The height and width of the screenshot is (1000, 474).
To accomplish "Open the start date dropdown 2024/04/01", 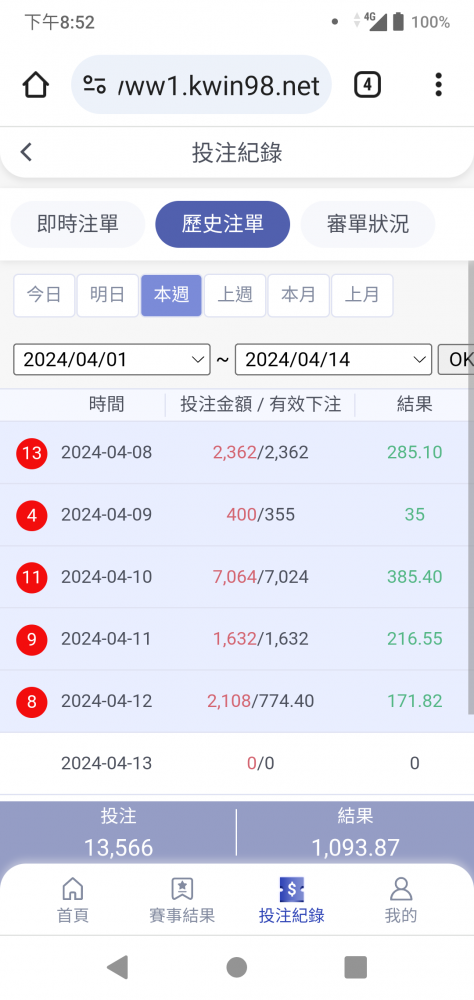I will pyautogui.click(x=112, y=360).
